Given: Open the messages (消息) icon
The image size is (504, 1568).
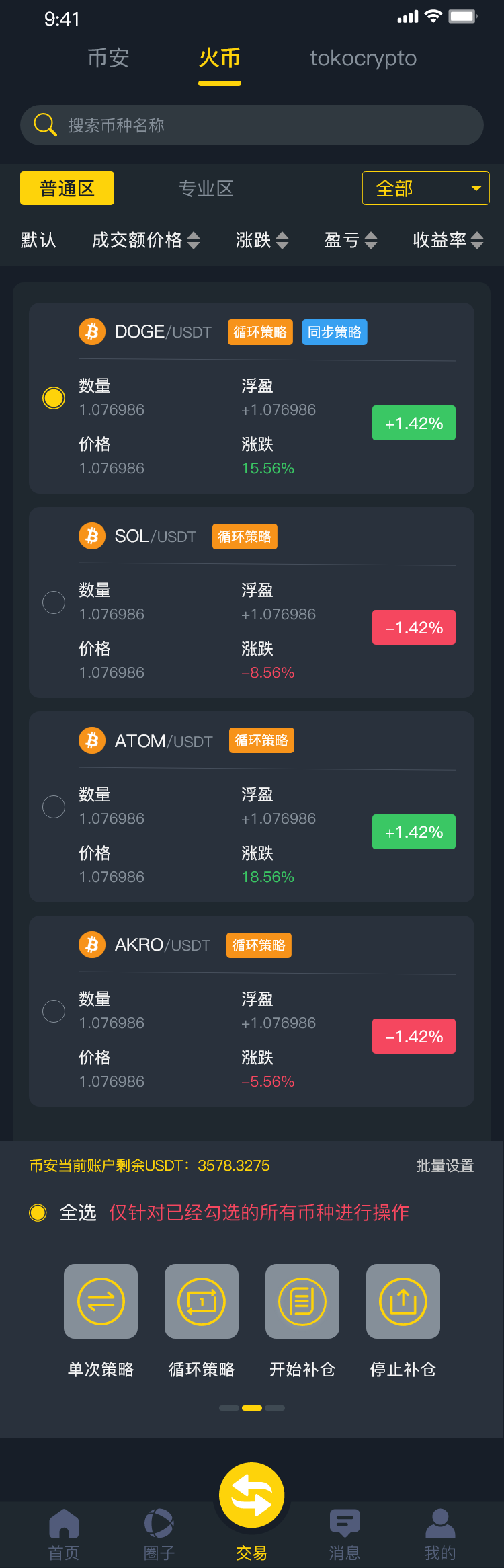Looking at the screenshot, I should tap(345, 1524).
